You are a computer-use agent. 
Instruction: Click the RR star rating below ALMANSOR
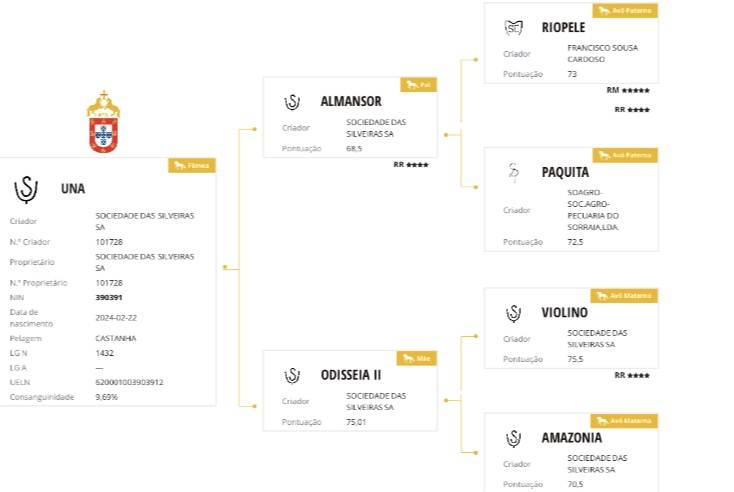pos(411,164)
